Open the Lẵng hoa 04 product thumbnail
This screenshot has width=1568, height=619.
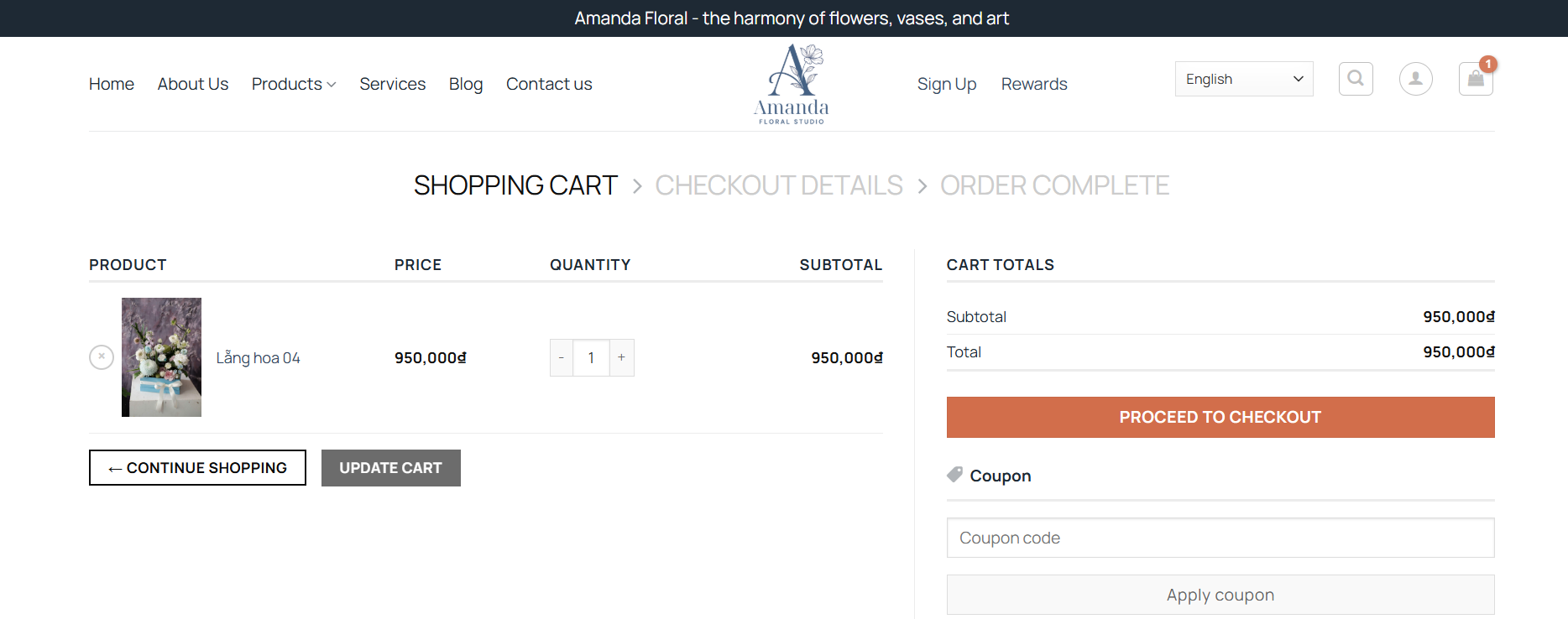coord(161,357)
